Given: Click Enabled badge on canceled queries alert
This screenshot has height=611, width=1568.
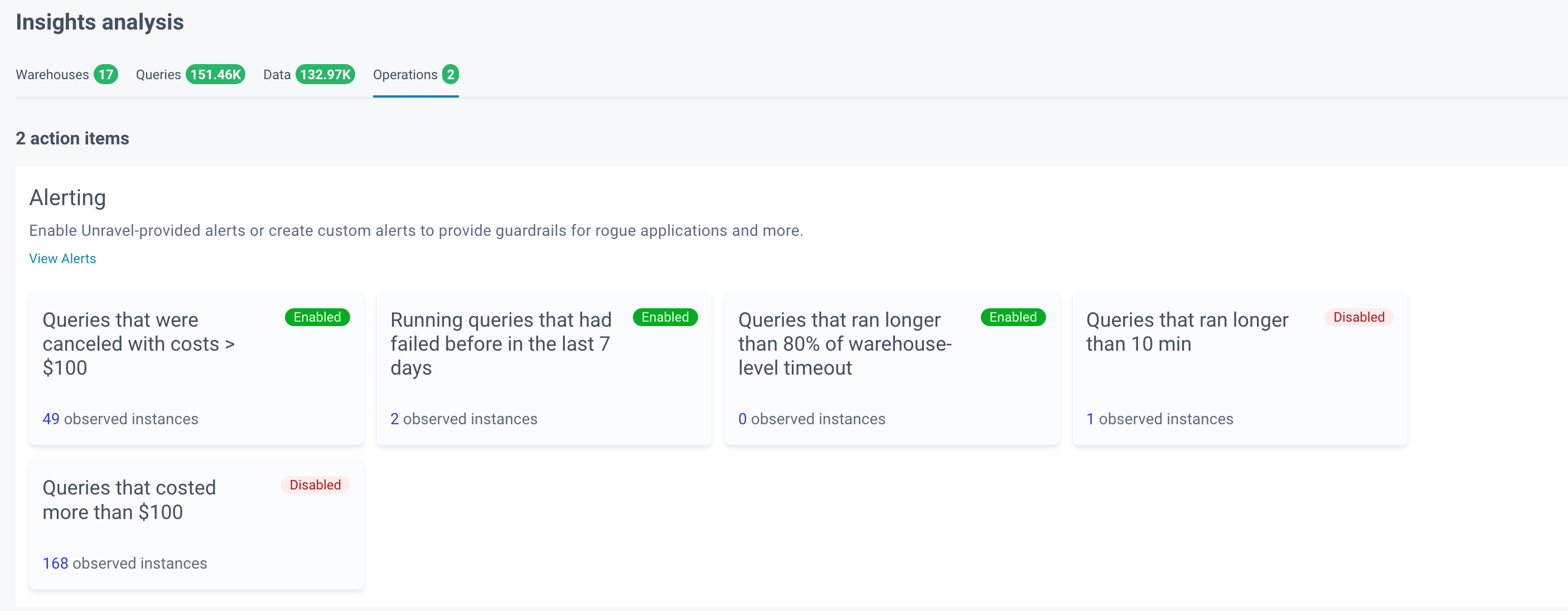Looking at the screenshot, I should [317, 317].
